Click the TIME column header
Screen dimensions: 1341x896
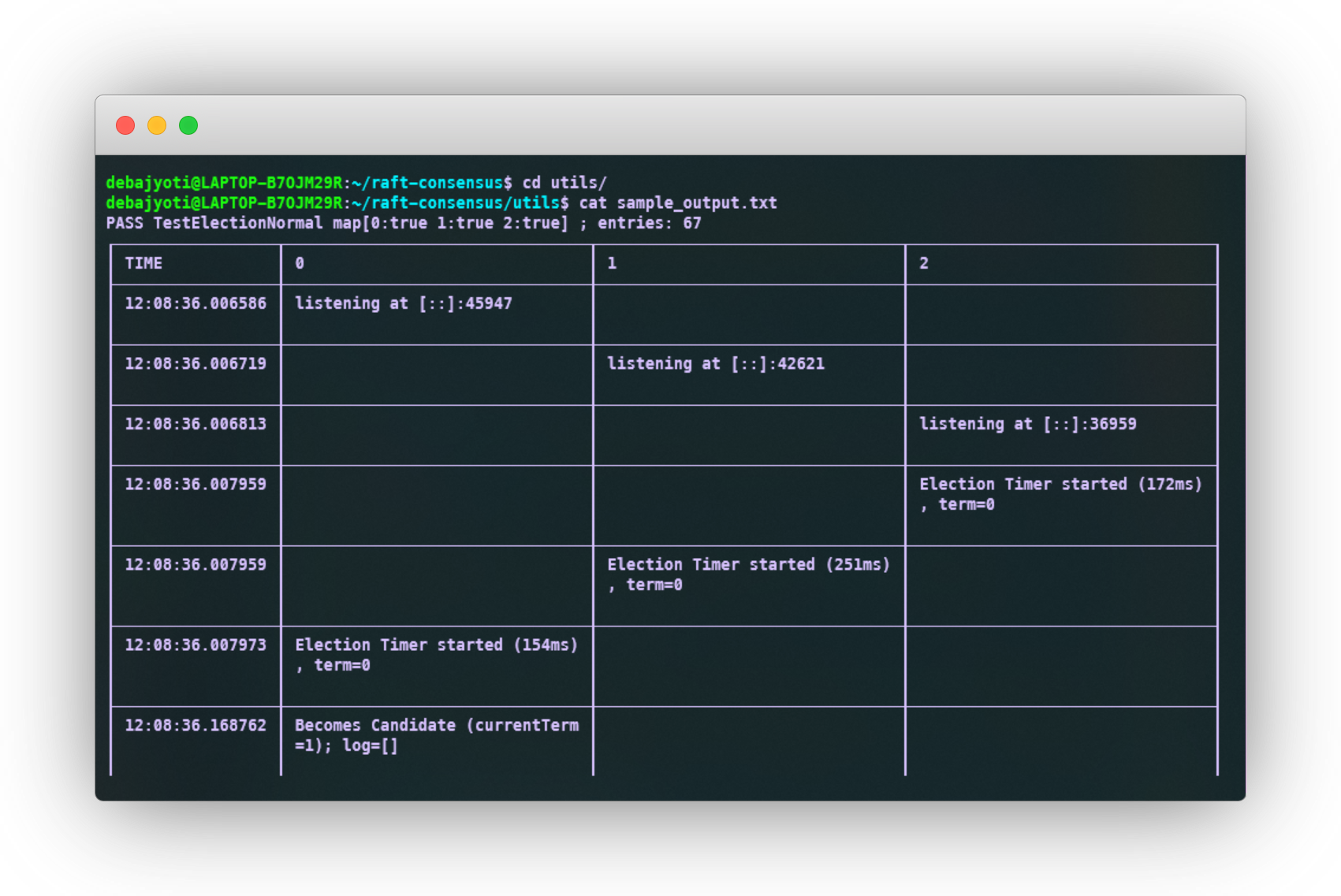point(143,263)
